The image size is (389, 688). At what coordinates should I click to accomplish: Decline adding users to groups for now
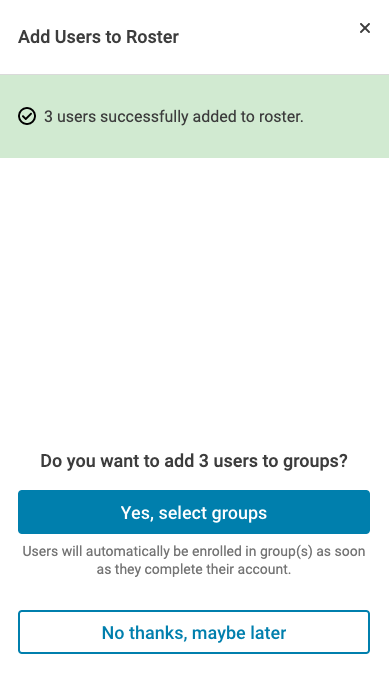[x=194, y=632]
